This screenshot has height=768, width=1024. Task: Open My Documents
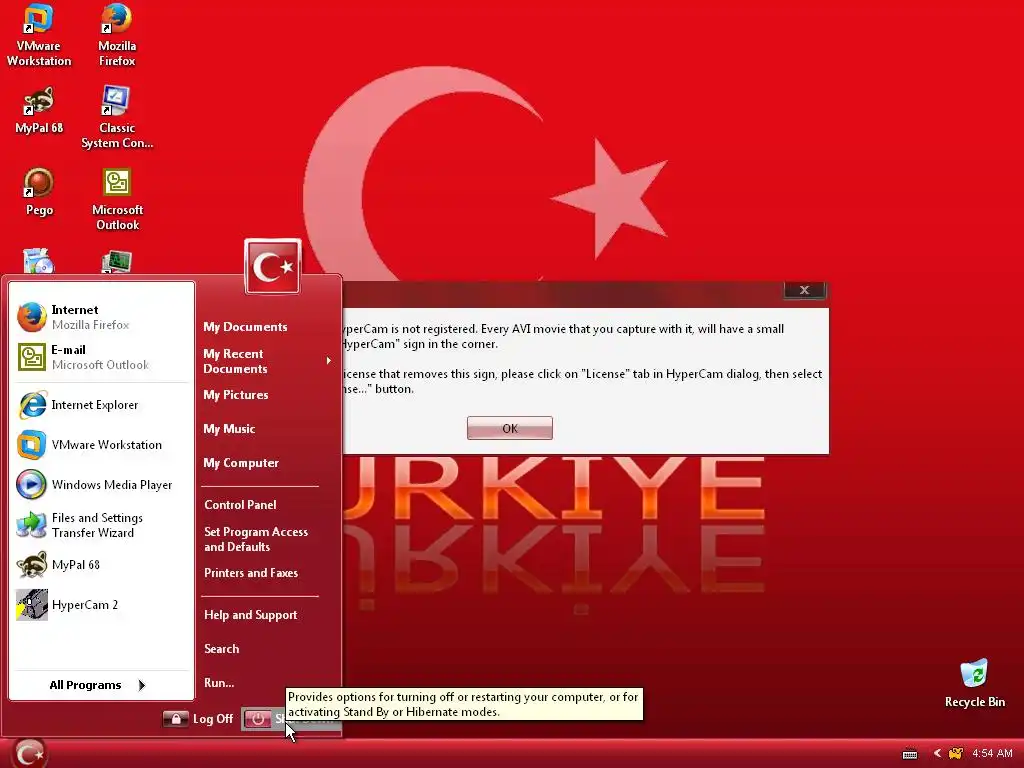tap(245, 327)
